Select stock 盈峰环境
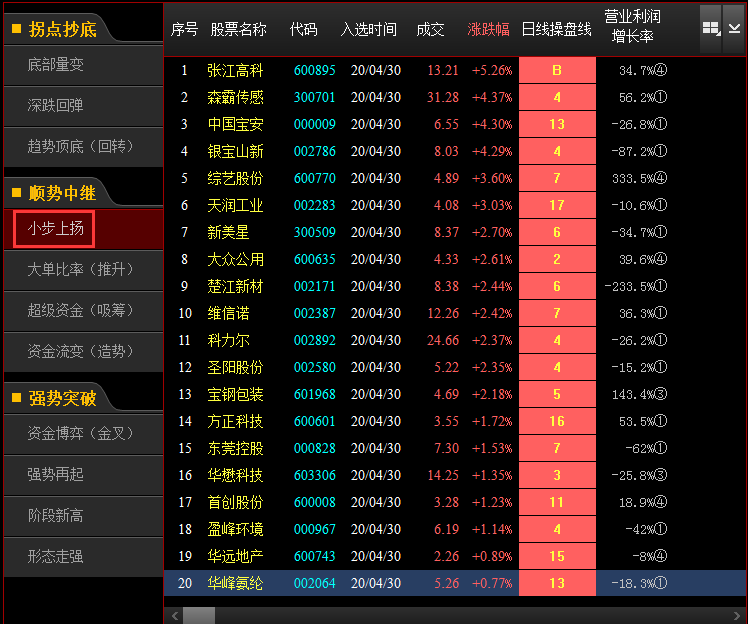 tap(235, 530)
